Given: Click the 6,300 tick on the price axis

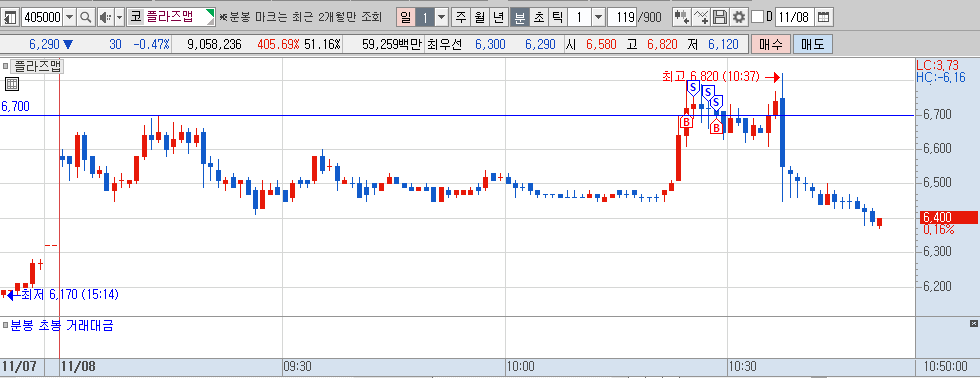Looking at the screenshot, I should 938,251.
